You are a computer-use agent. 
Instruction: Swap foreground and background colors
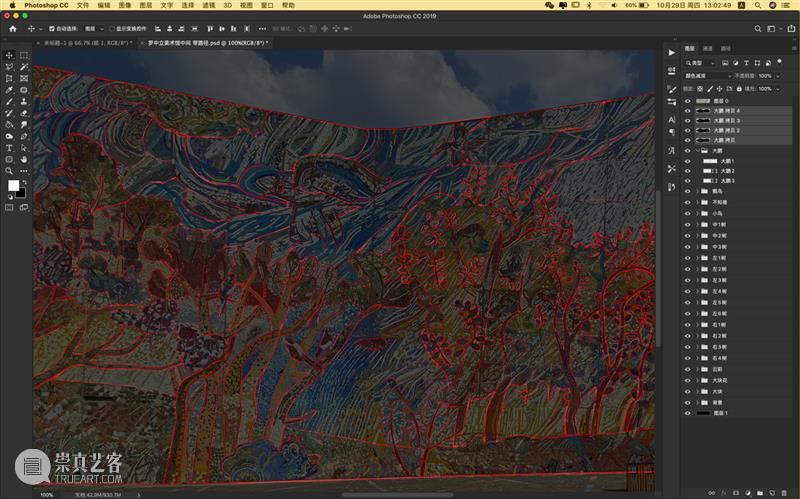click(x=24, y=182)
